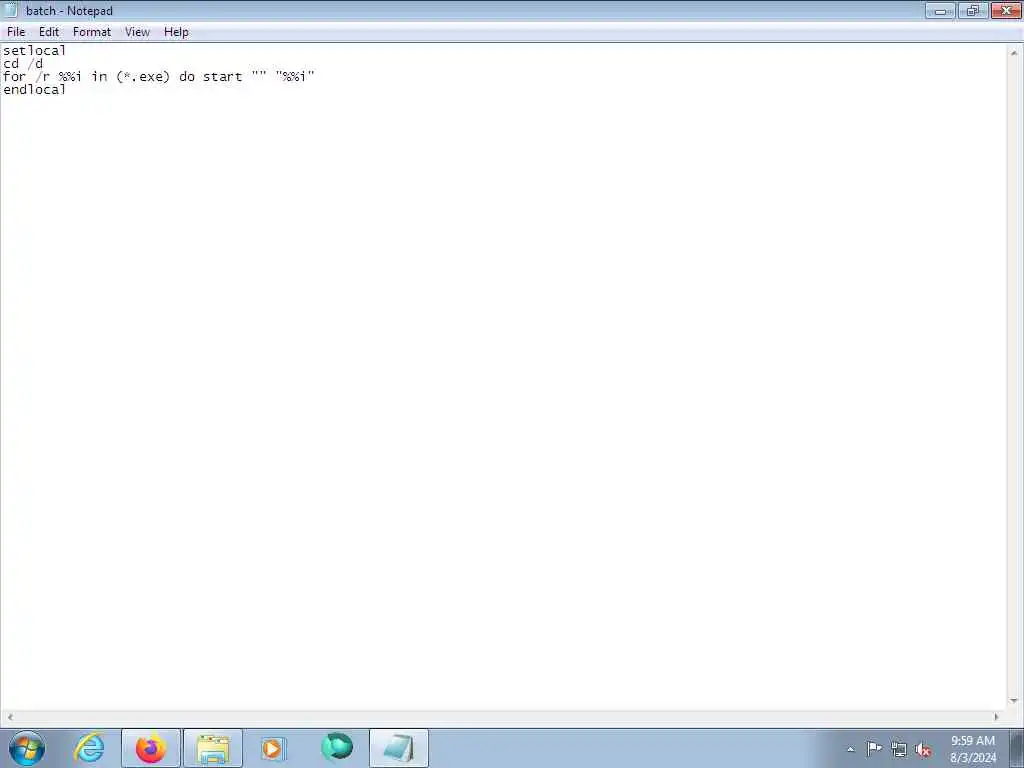
Task: Open the green round app in taskbar
Action: 337,748
